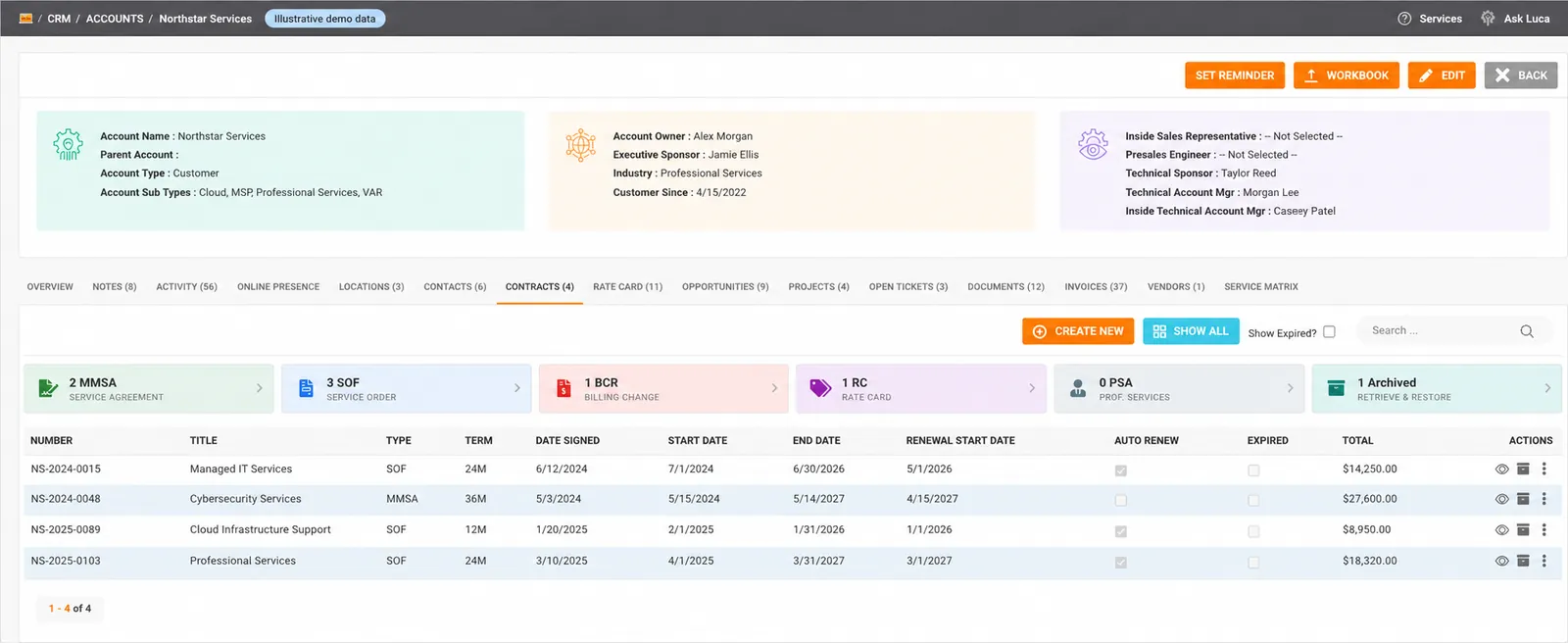This screenshot has width=1568, height=643.
Task: Expand the 1 Archived card chevron
Action: coord(1547,388)
